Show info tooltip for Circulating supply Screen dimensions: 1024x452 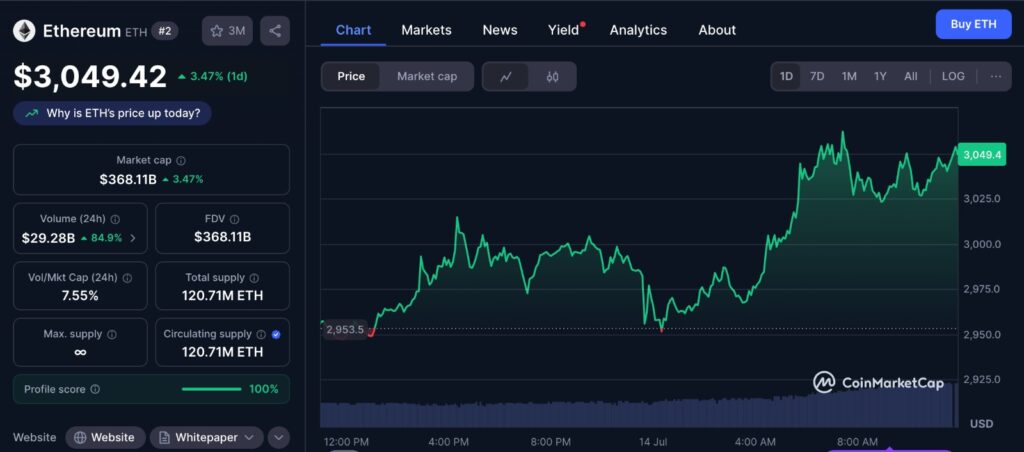point(261,334)
